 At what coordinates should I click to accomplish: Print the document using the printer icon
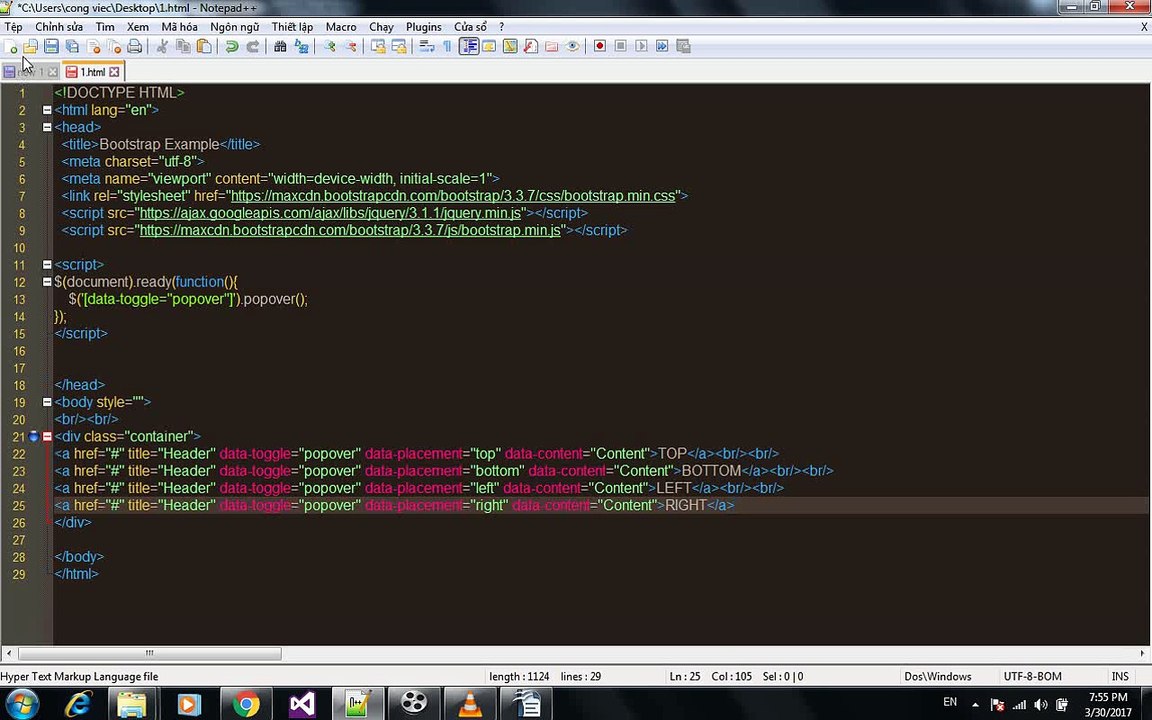pyautogui.click(x=134, y=46)
